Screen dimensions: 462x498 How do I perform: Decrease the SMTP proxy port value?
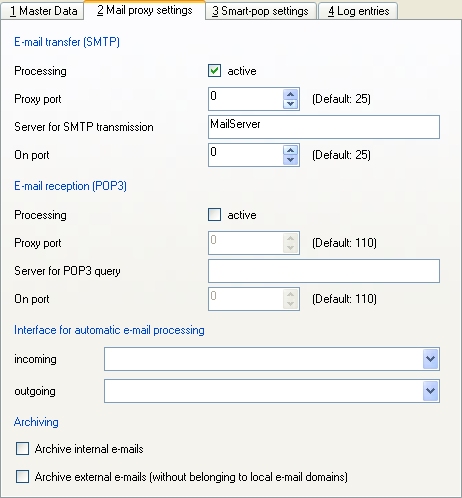click(290, 104)
